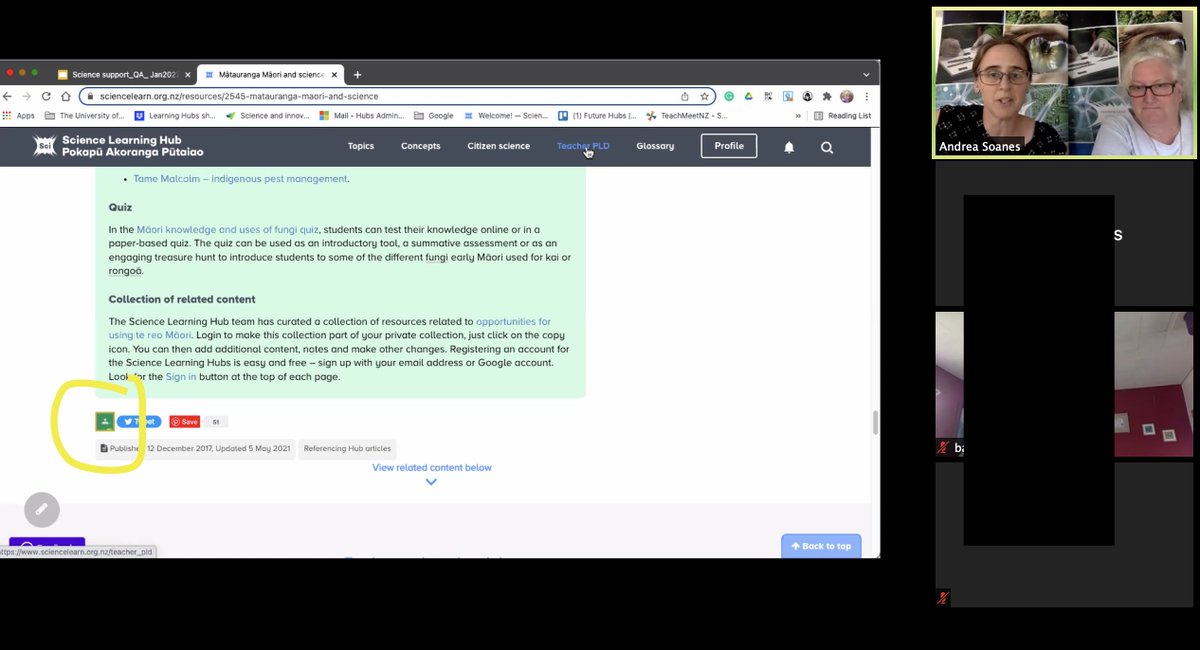Open the Citizen science menu item
1200x650 pixels.
[499, 146]
